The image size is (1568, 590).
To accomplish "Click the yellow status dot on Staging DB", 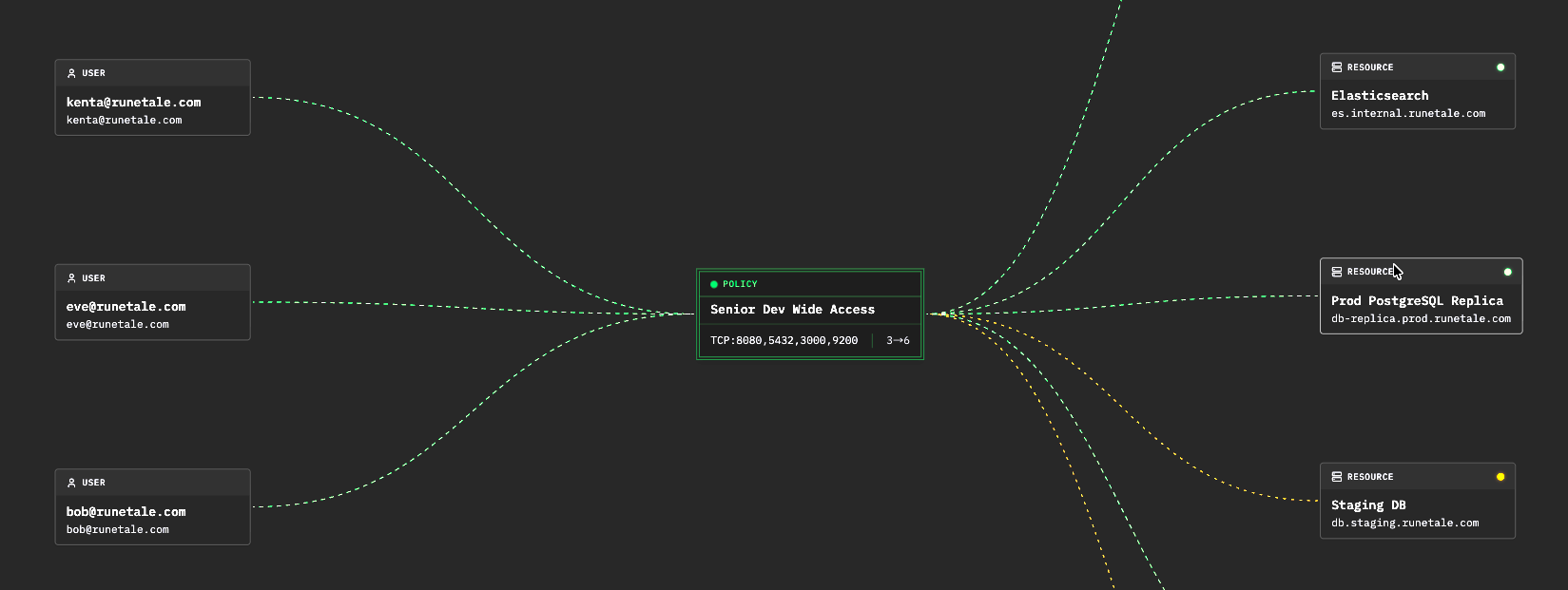I will [x=1500, y=477].
